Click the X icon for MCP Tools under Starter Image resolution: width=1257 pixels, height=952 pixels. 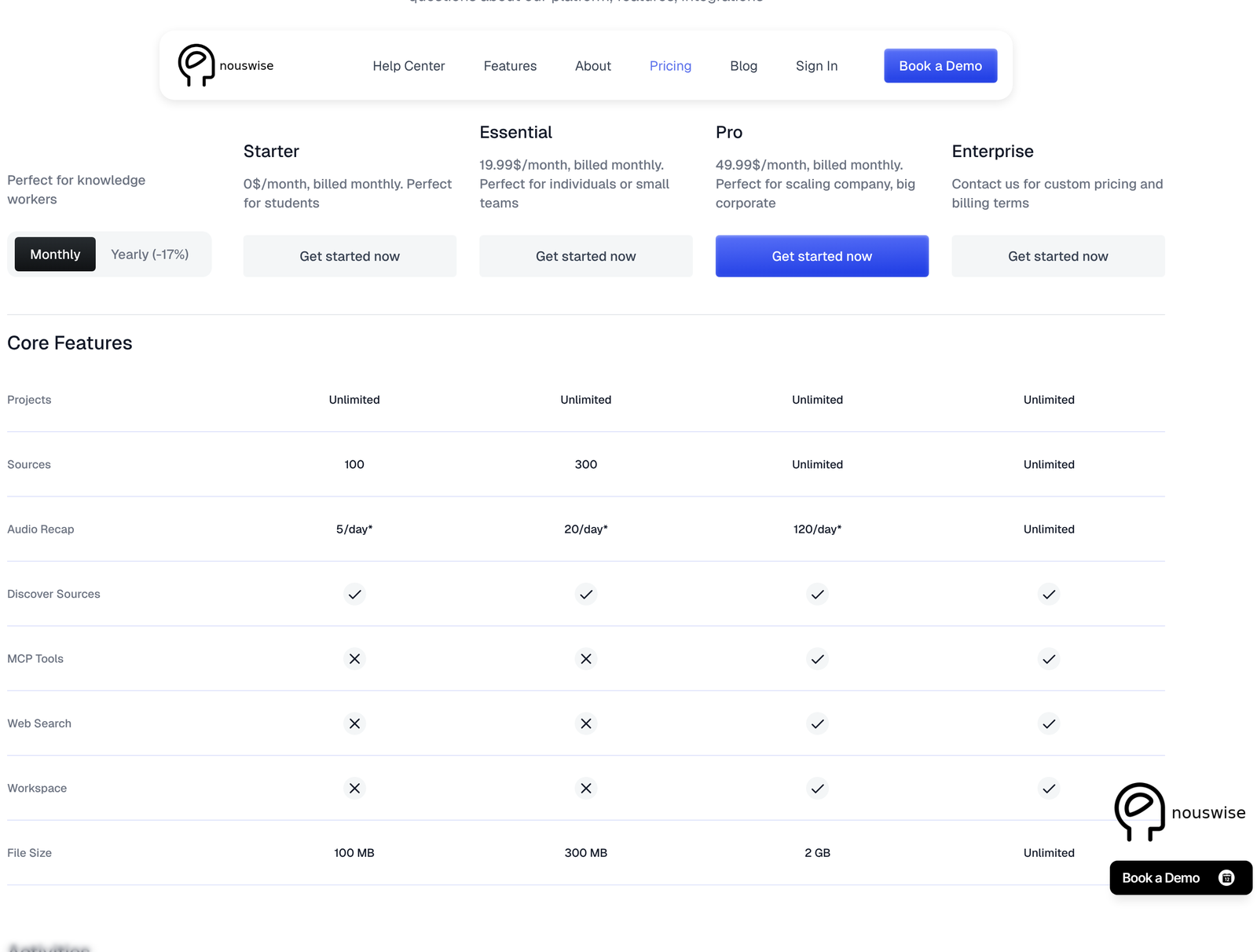354,659
